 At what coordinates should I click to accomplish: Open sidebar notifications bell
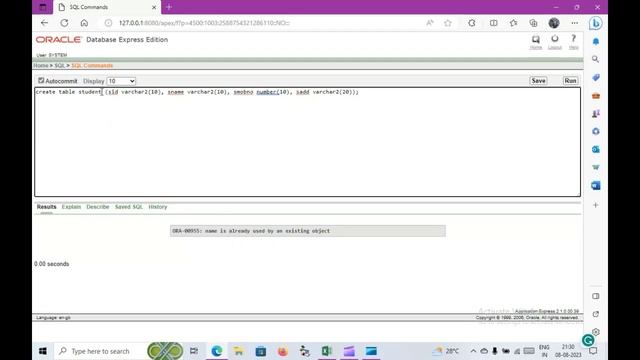pyautogui.click(x=596, y=41)
